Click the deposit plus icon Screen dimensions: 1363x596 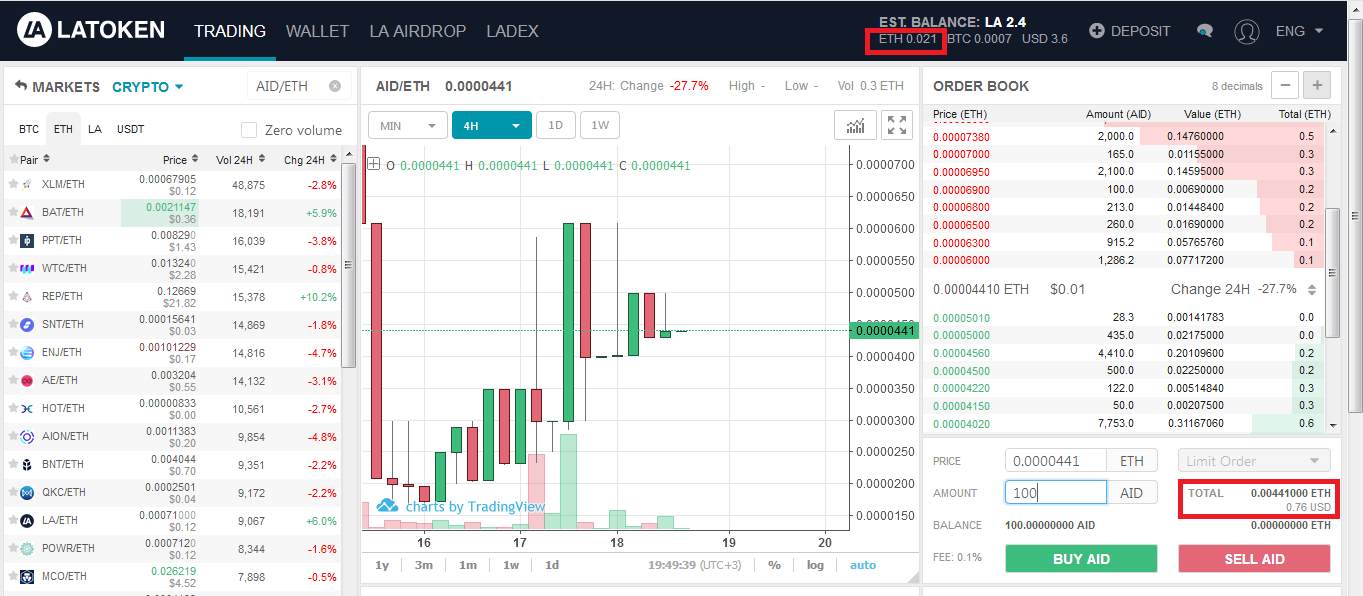point(1097,31)
